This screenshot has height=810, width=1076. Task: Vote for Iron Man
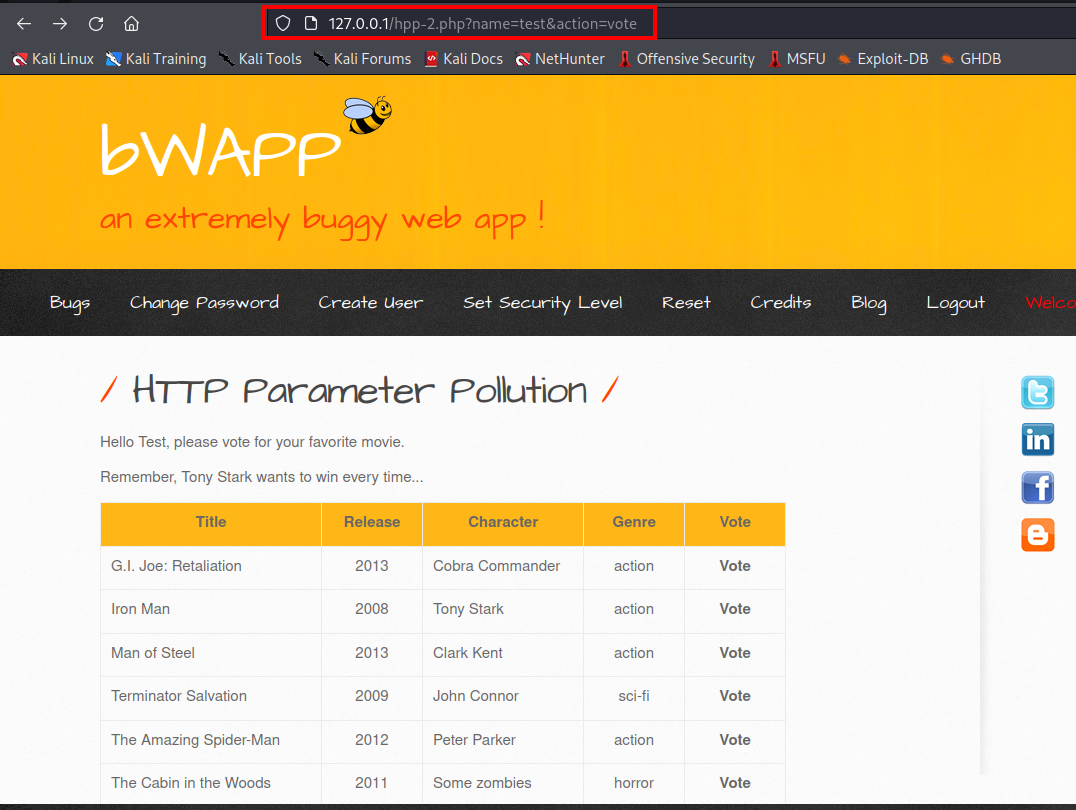pyautogui.click(x=734, y=609)
